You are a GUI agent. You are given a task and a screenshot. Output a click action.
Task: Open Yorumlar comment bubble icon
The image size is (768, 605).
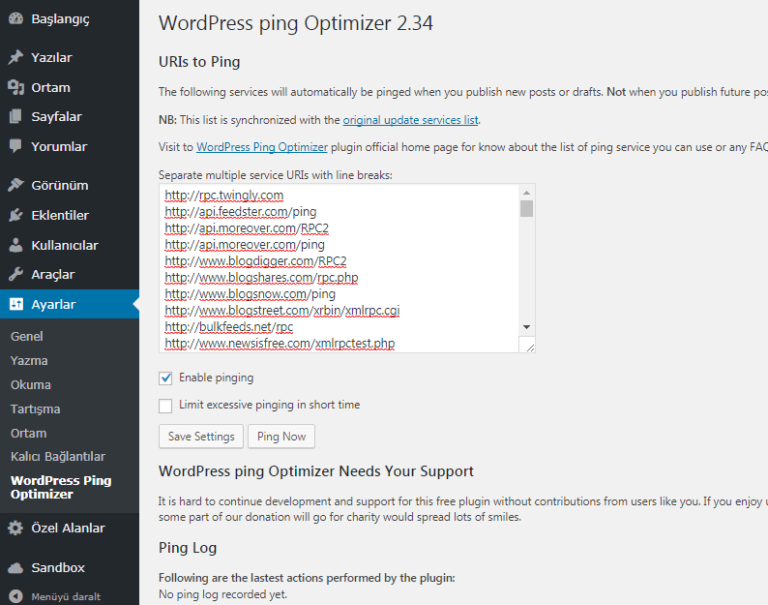pyautogui.click(x=16, y=146)
